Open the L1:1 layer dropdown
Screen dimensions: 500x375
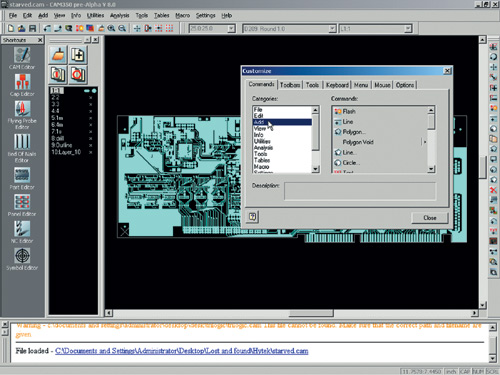click(x=408, y=29)
